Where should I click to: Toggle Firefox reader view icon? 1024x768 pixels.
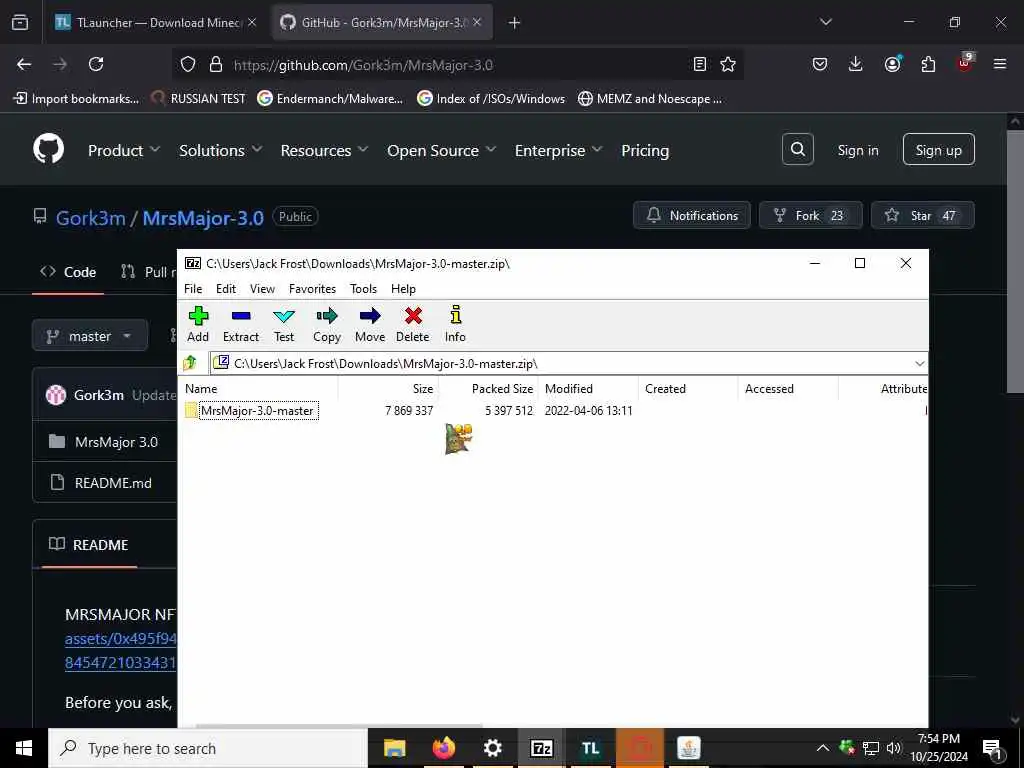(699, 64)
